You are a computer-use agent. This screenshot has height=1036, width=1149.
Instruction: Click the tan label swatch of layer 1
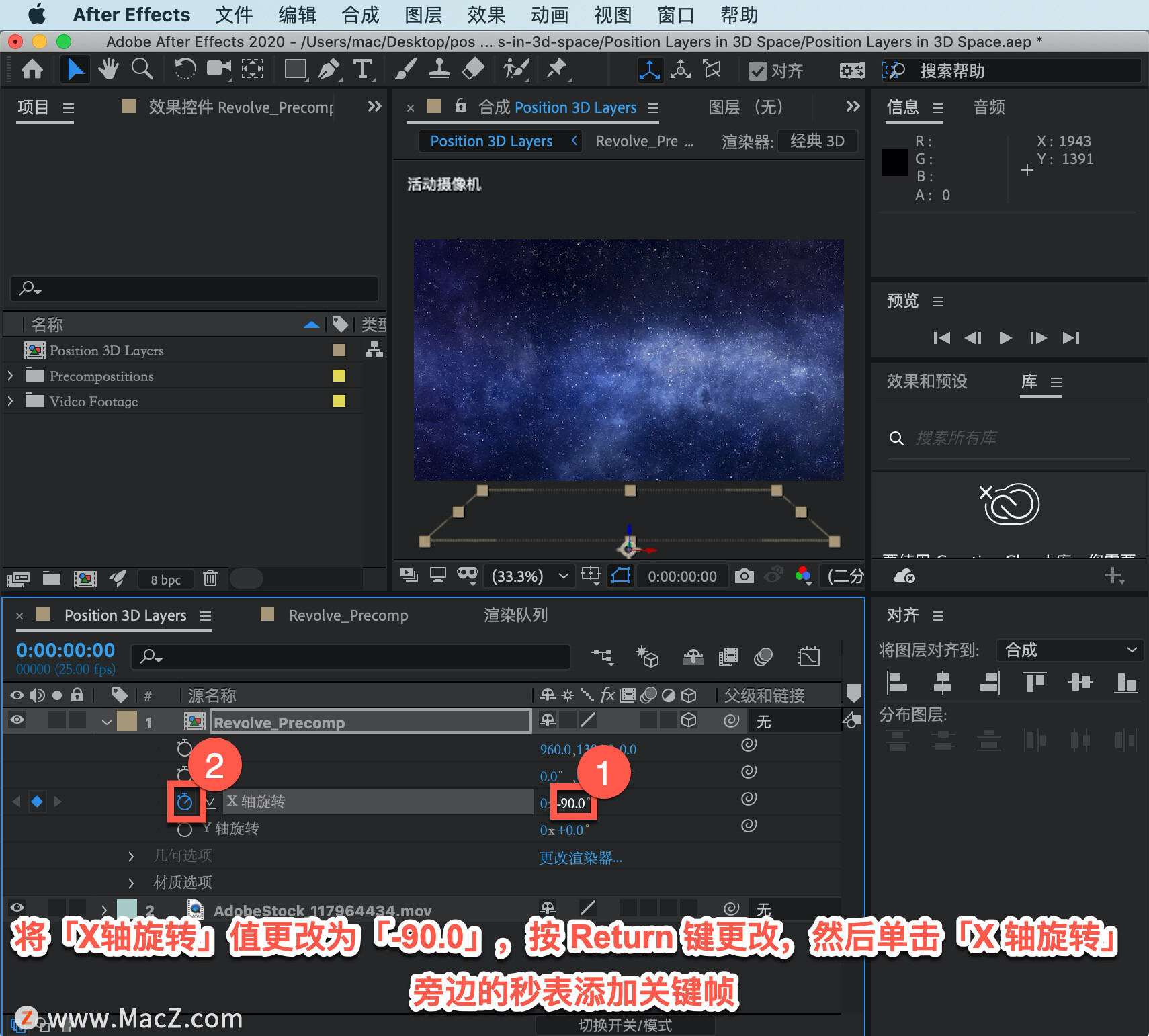coord(127,721)
